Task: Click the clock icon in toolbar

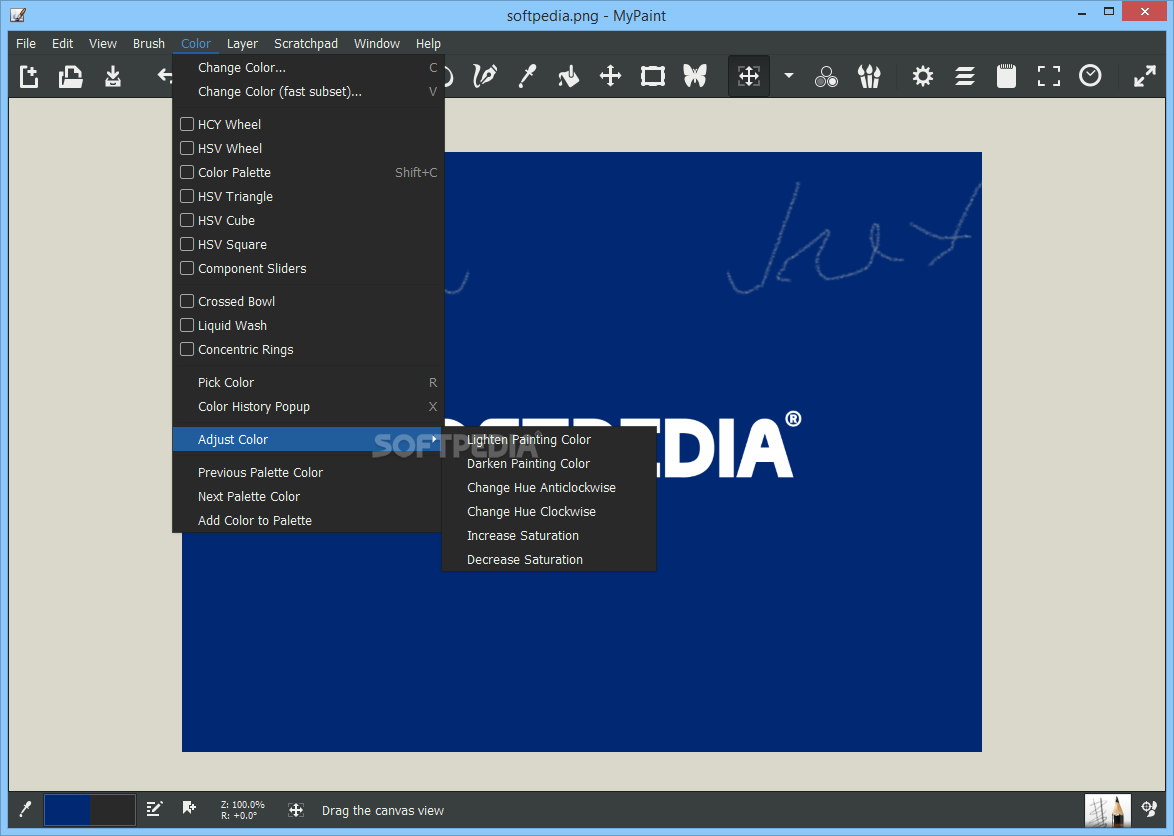Action: [1090, 76]
